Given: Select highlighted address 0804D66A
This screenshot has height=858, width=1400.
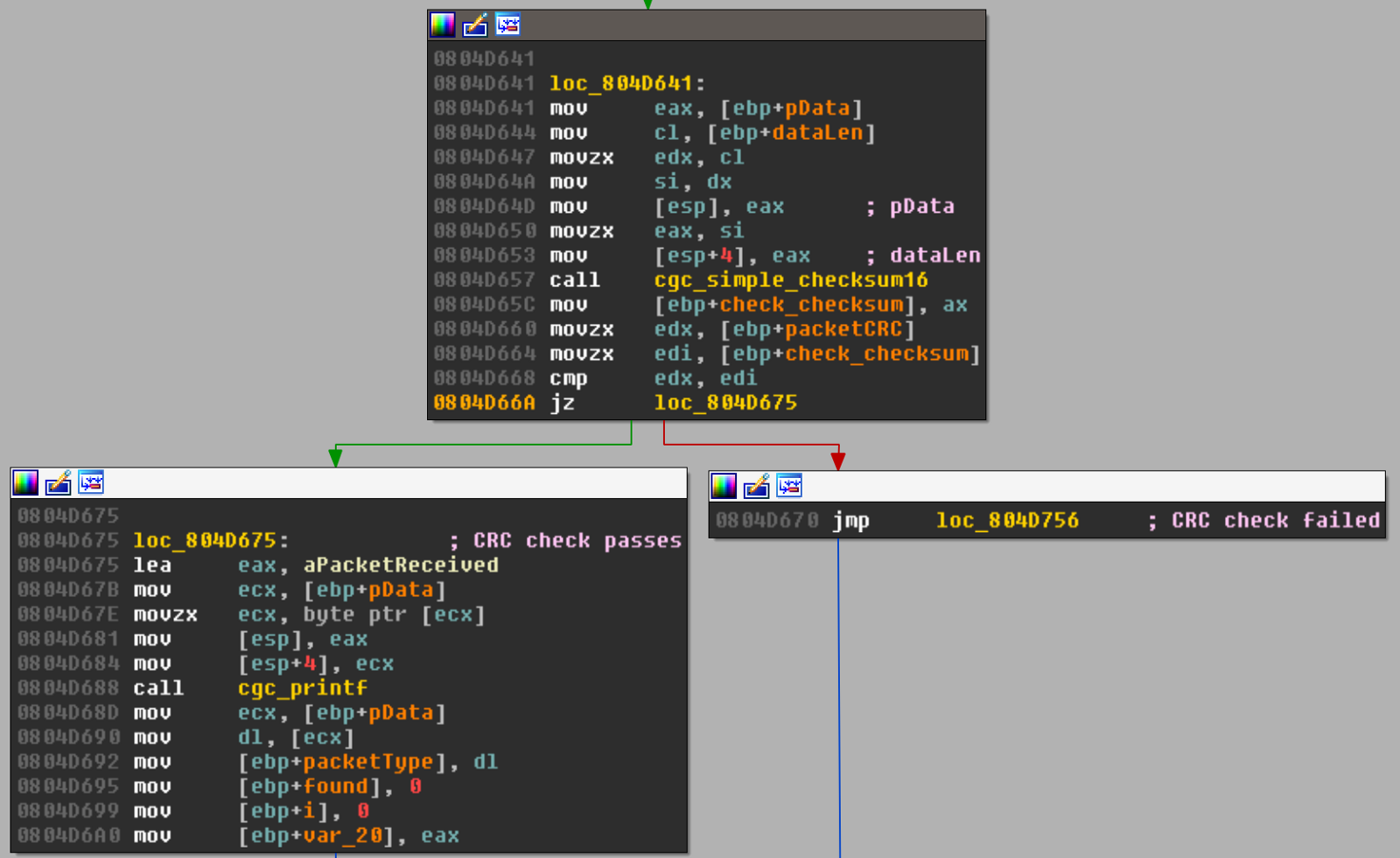Looking at the screenshot, I should pos(484,403).
